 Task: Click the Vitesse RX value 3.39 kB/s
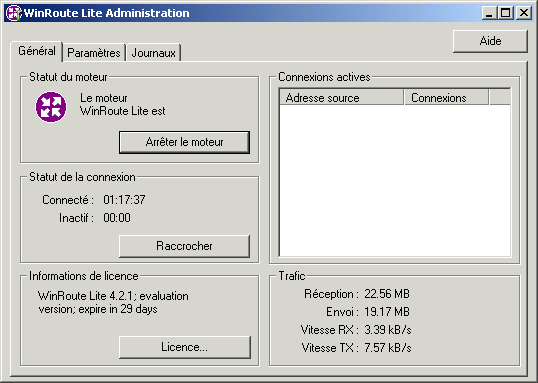pyautogui.click(x=388, y=330)
